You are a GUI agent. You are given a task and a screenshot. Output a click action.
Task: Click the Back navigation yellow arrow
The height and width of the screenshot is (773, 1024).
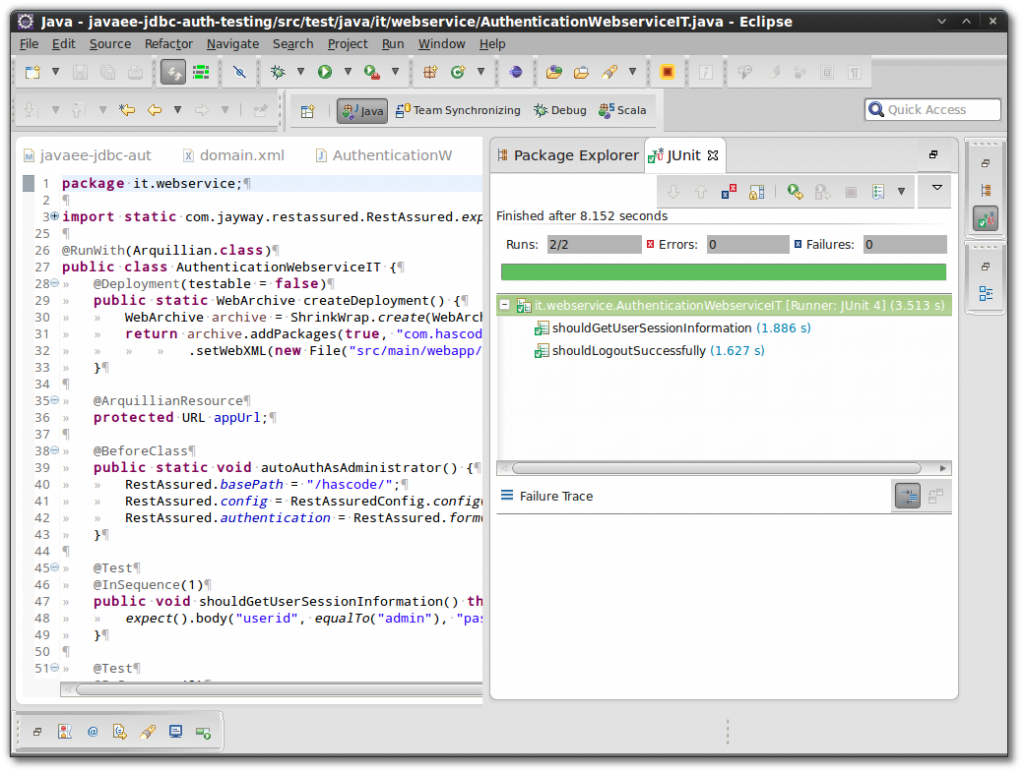tap(154, 111)
